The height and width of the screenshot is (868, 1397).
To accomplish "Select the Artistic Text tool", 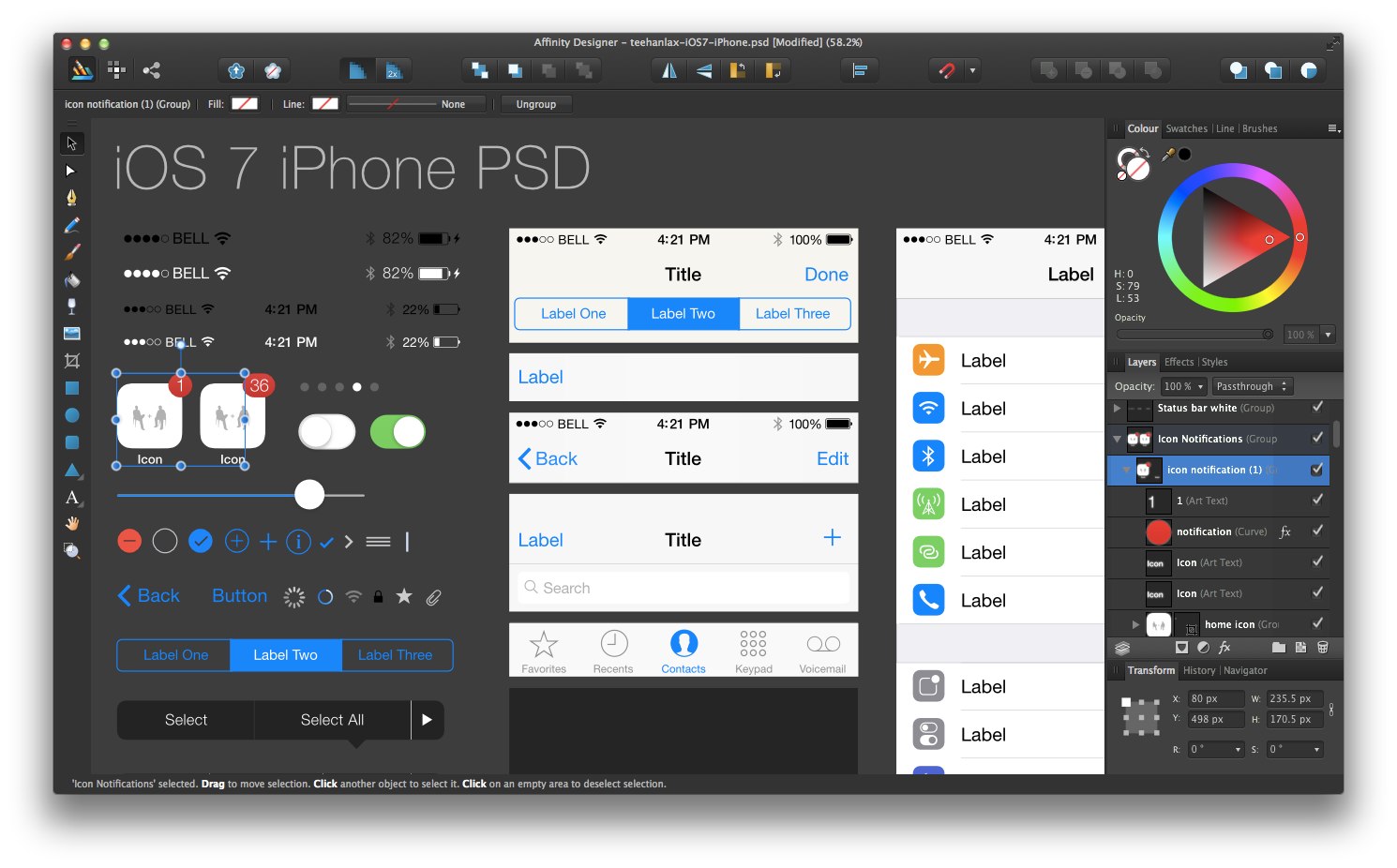I will (71, 497).
